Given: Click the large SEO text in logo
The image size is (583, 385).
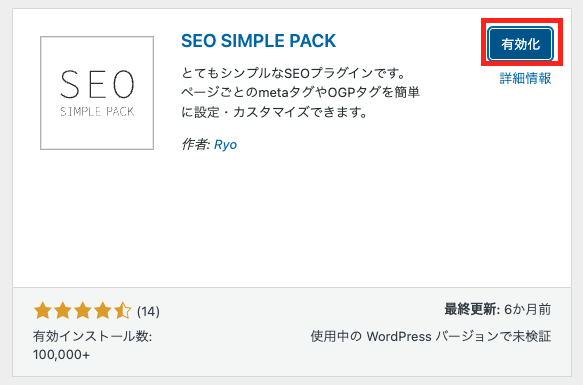Looking at the screenshot, I should click(97, 85).
